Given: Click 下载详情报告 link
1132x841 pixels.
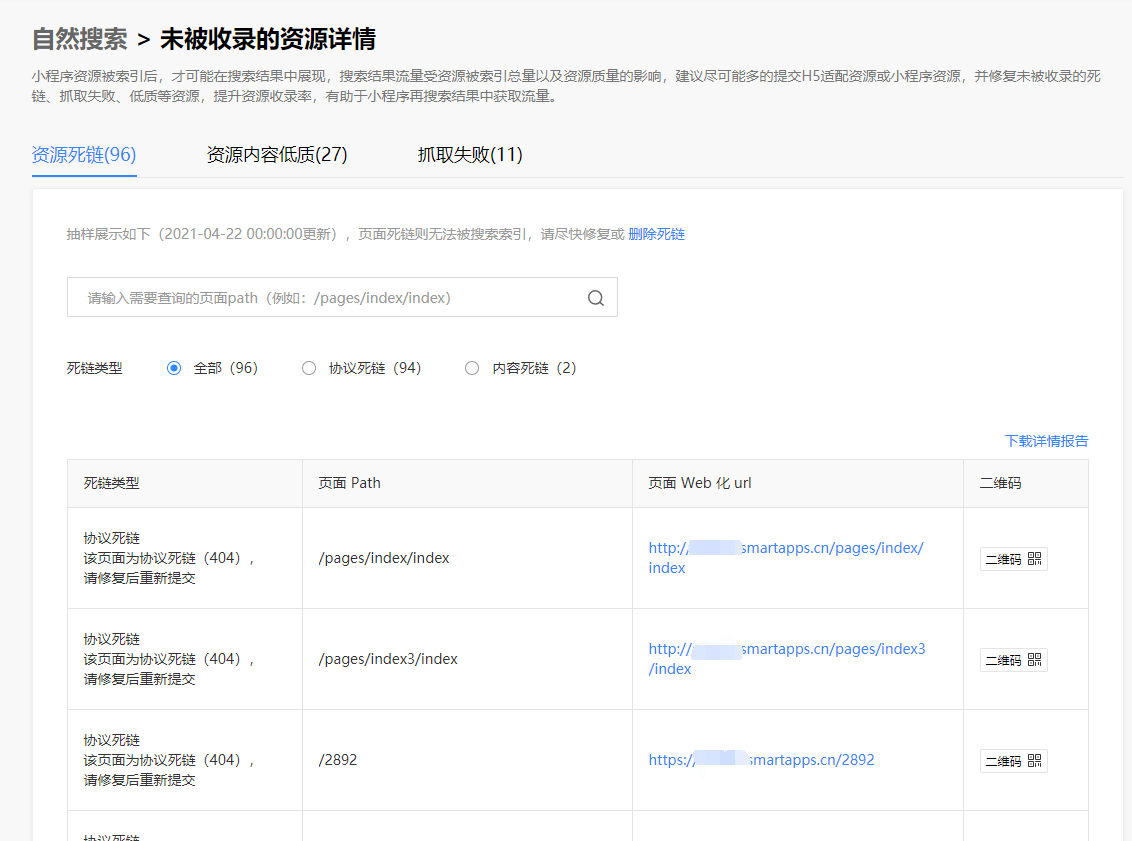Looking at the screenshot, I should (1046, 441).
